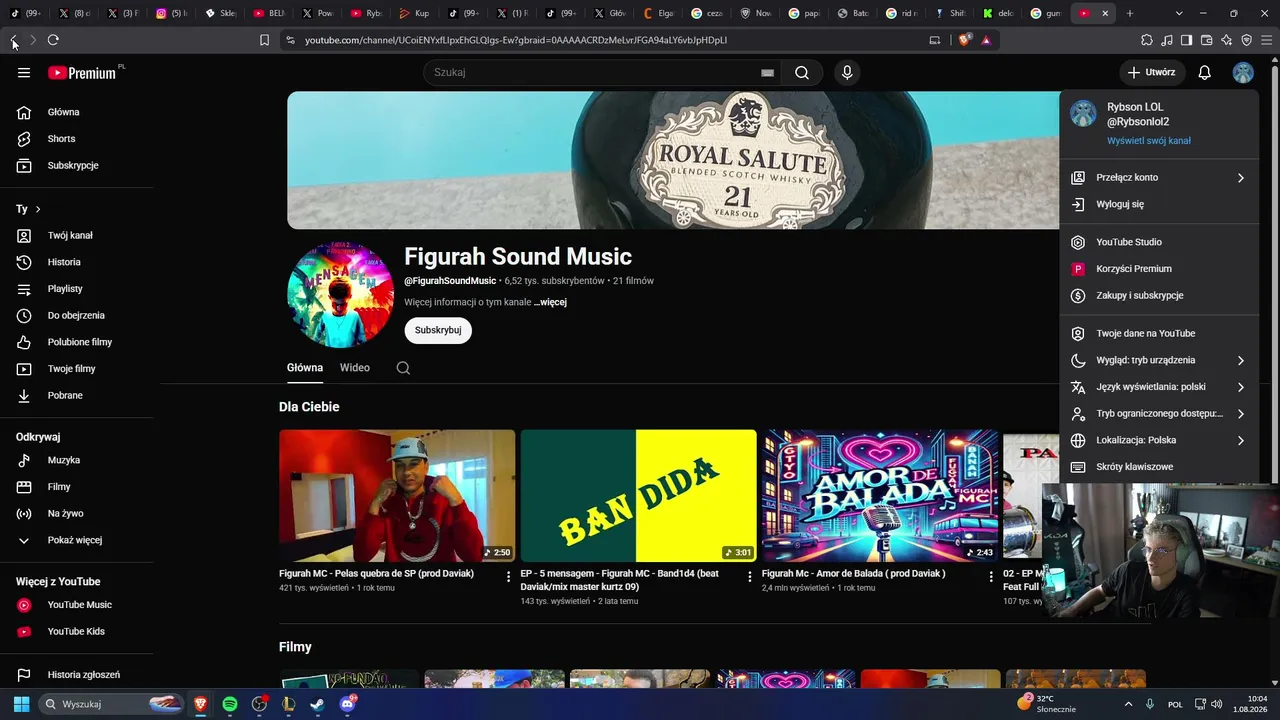Open Brave Rewards triangle icon

tap(986, 40)
